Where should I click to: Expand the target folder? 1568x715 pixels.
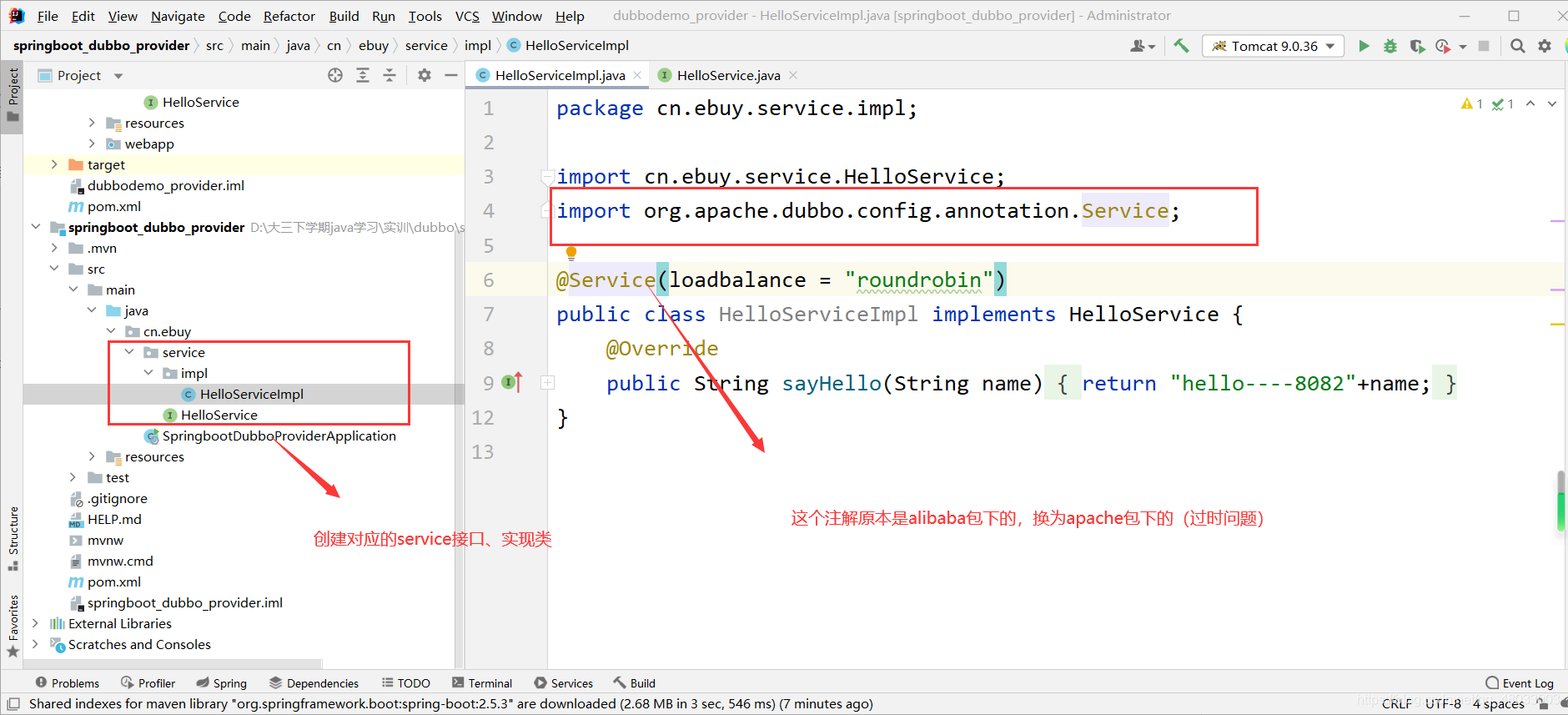(x=54, y=164)
